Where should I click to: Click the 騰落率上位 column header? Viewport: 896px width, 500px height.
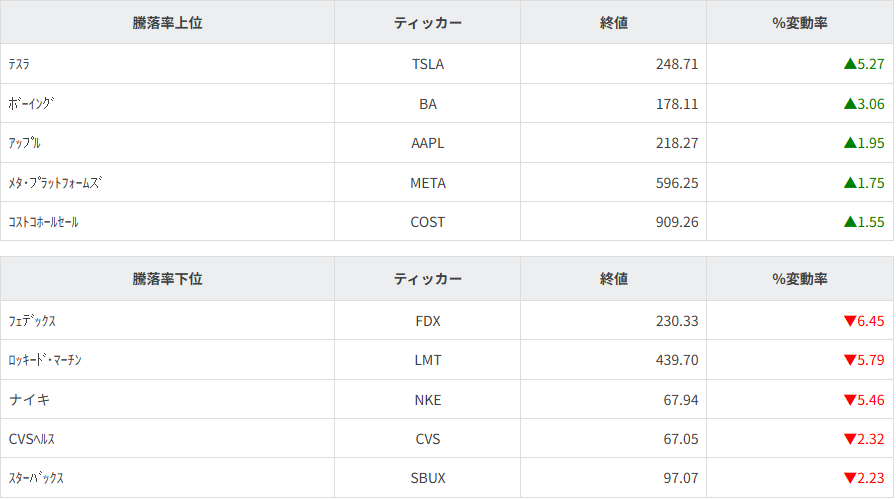[167, 23]
